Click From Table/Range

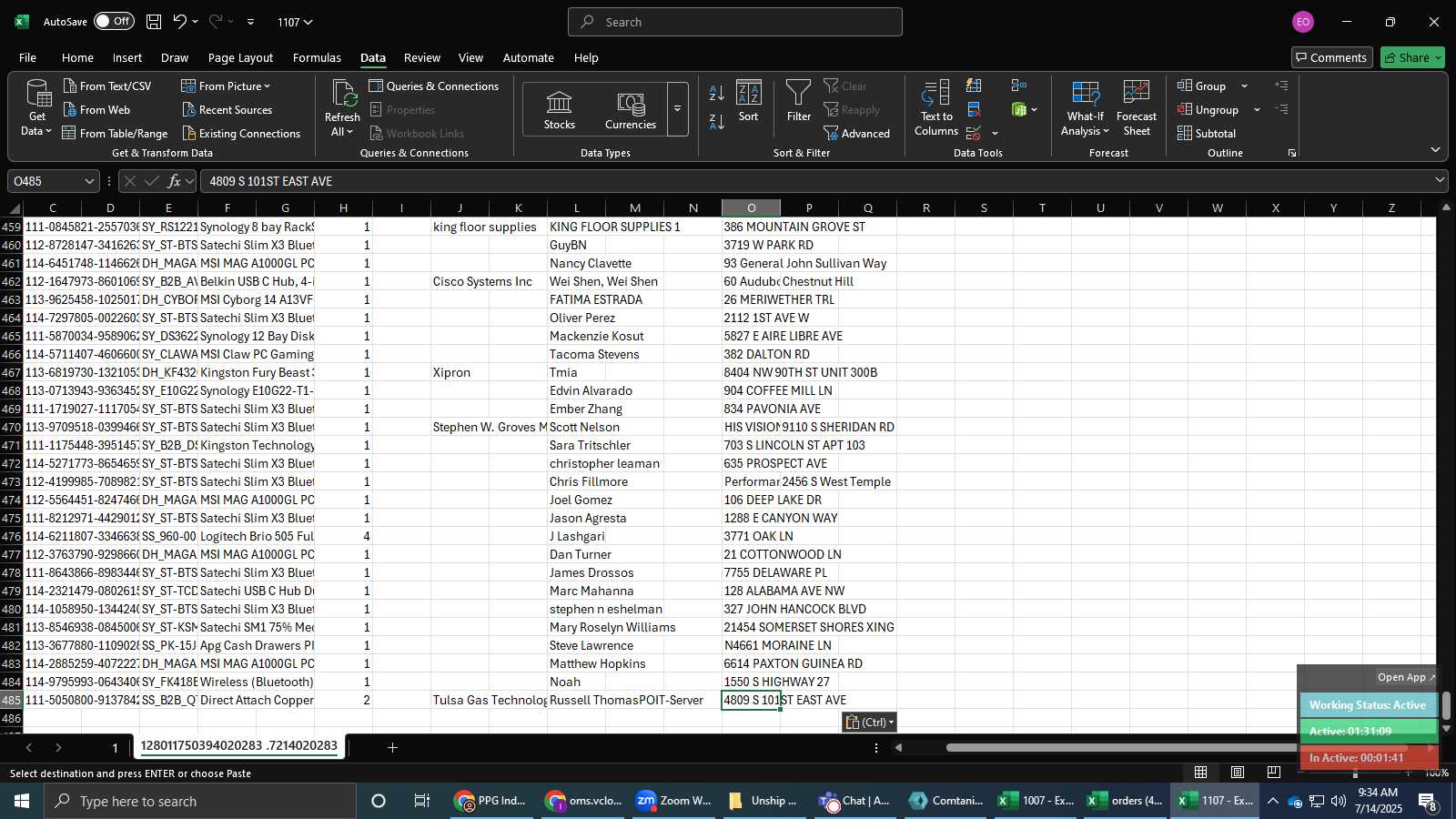tap(115, 133)
